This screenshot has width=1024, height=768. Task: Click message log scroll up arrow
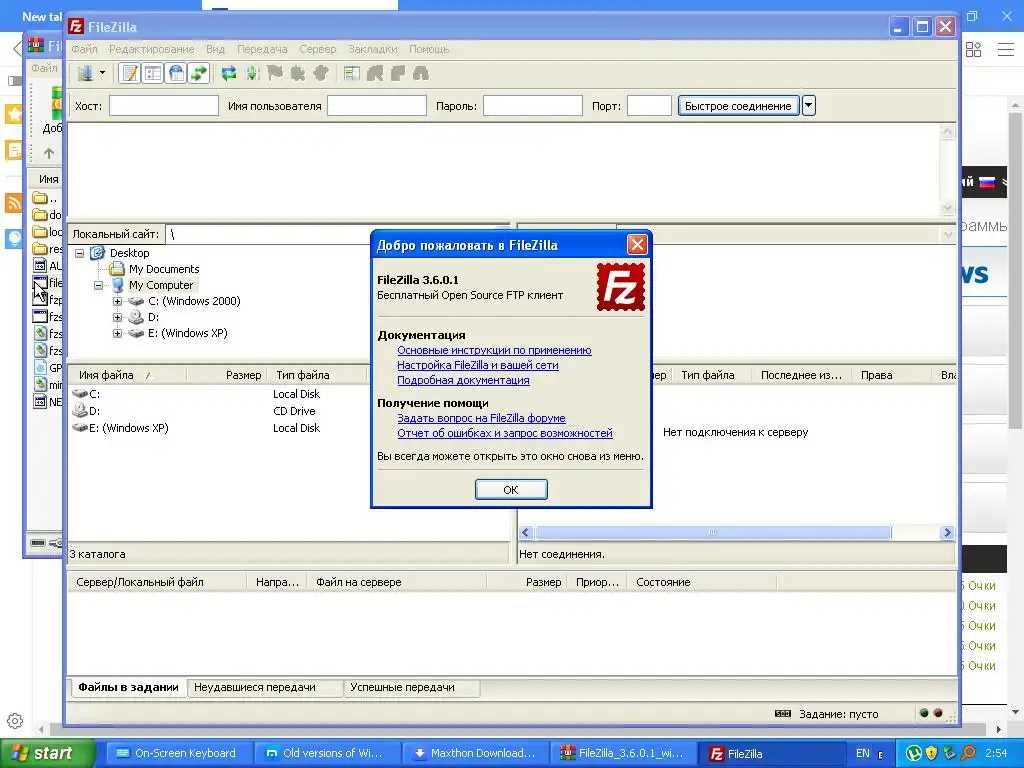[x=948, y=131]
